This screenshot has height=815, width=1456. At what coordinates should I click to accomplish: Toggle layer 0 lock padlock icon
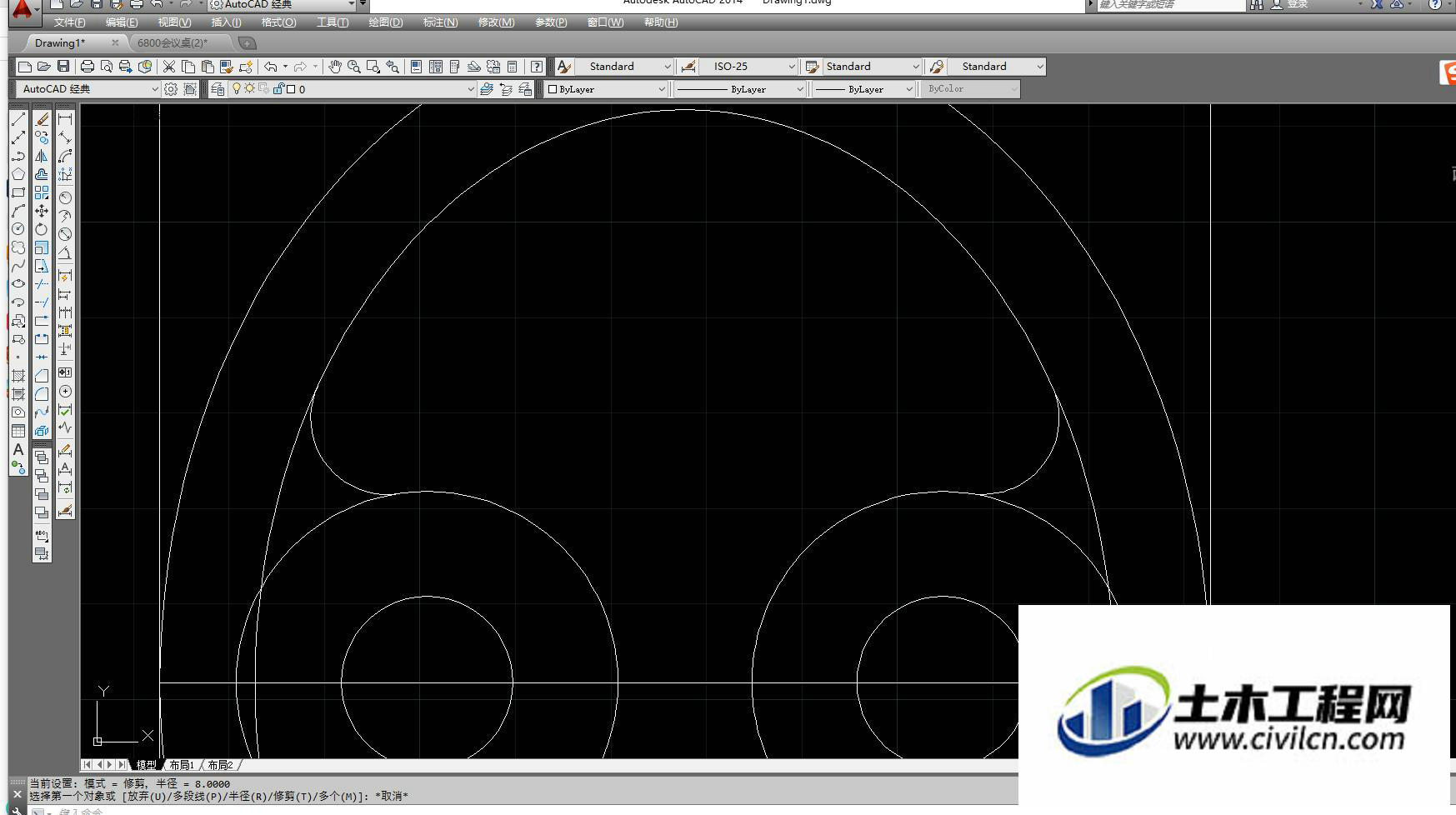pos(278,88)
